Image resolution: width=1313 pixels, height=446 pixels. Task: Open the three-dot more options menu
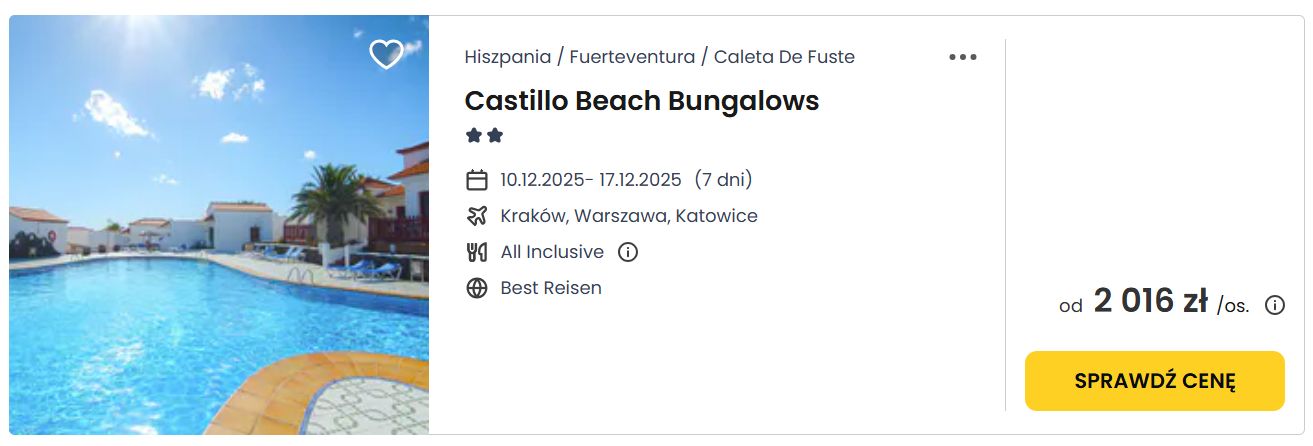click(963, 57)
